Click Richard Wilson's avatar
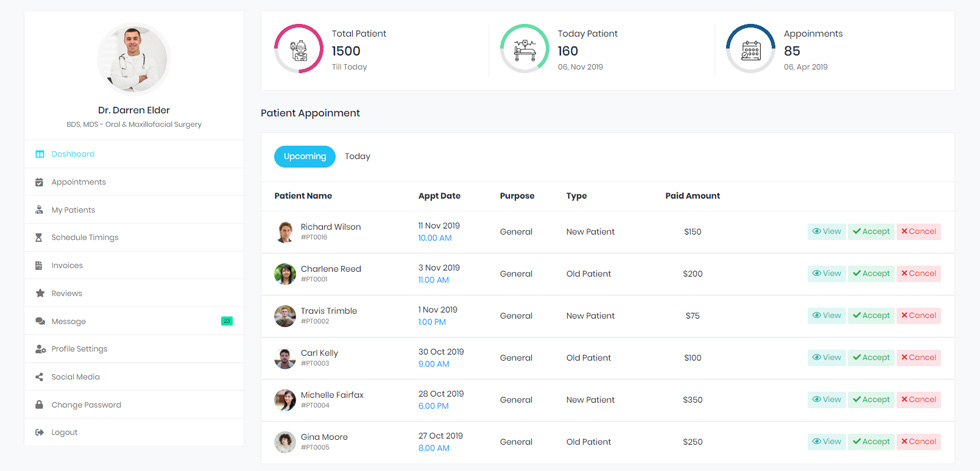Viewport: 980px width, 471px height. pyautogui.click(x=284, y=232)
